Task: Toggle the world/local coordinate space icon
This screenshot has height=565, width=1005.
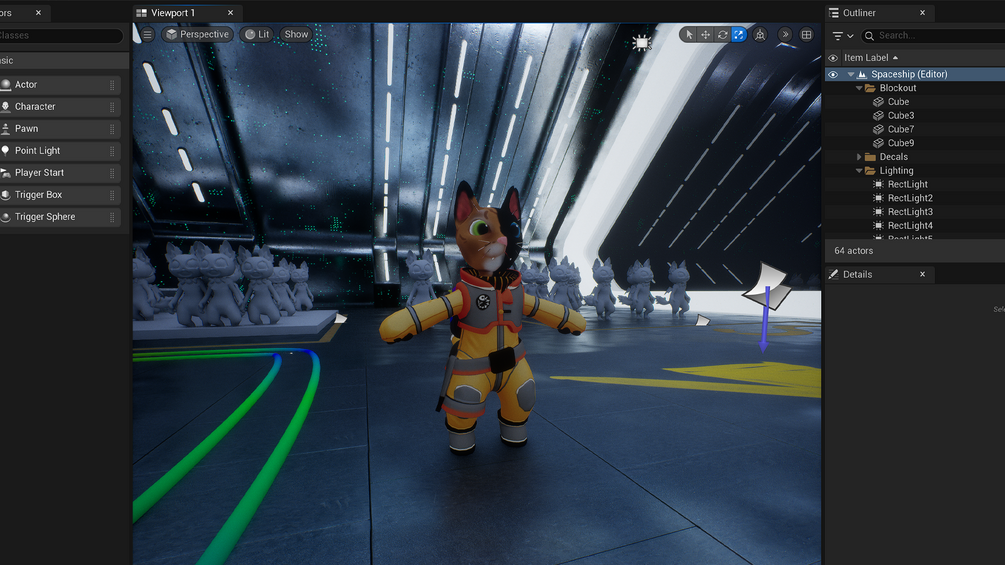Action: (x=760, y=35)
